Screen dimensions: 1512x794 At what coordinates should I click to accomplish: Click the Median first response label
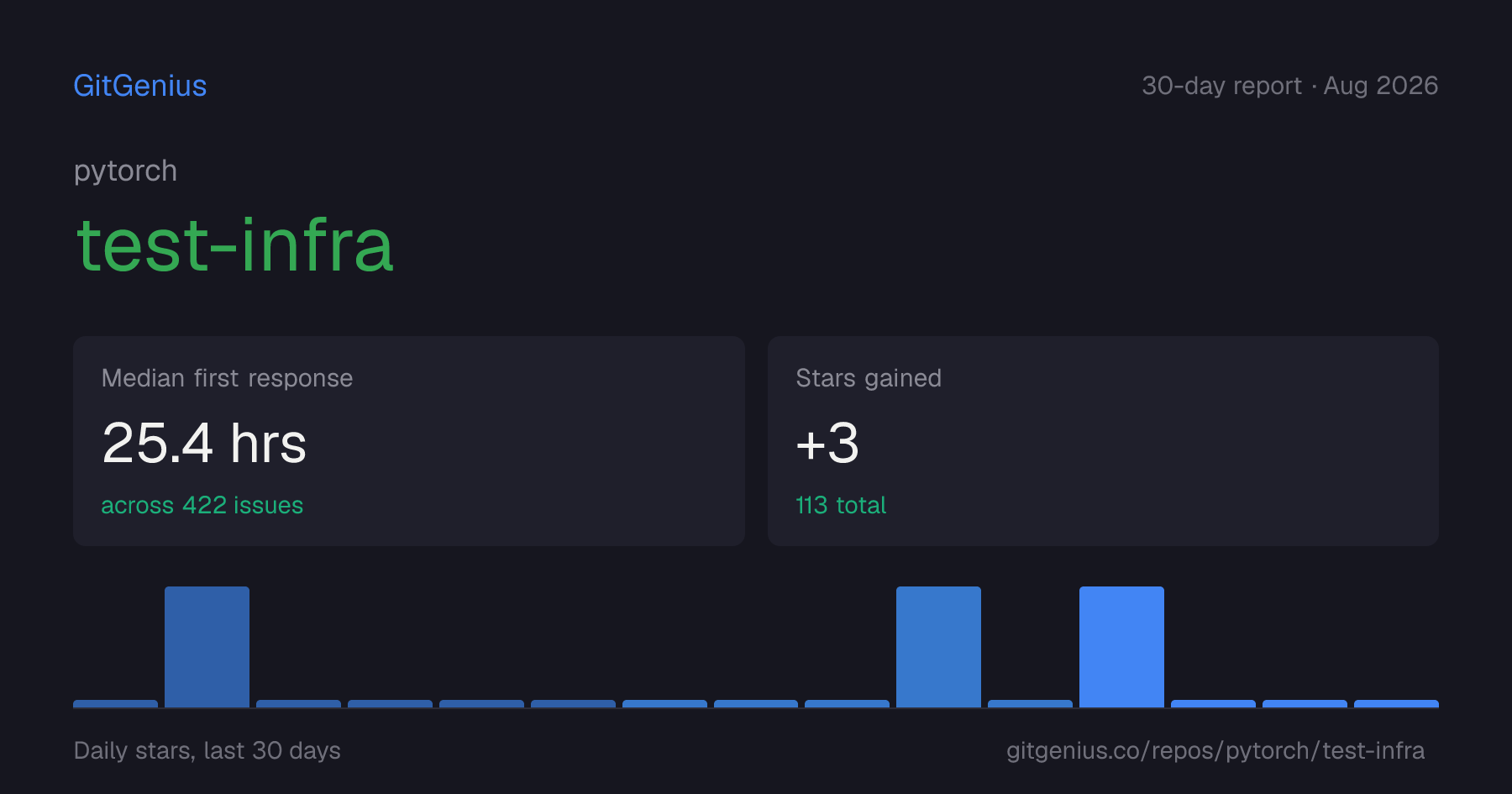(227, 378)
